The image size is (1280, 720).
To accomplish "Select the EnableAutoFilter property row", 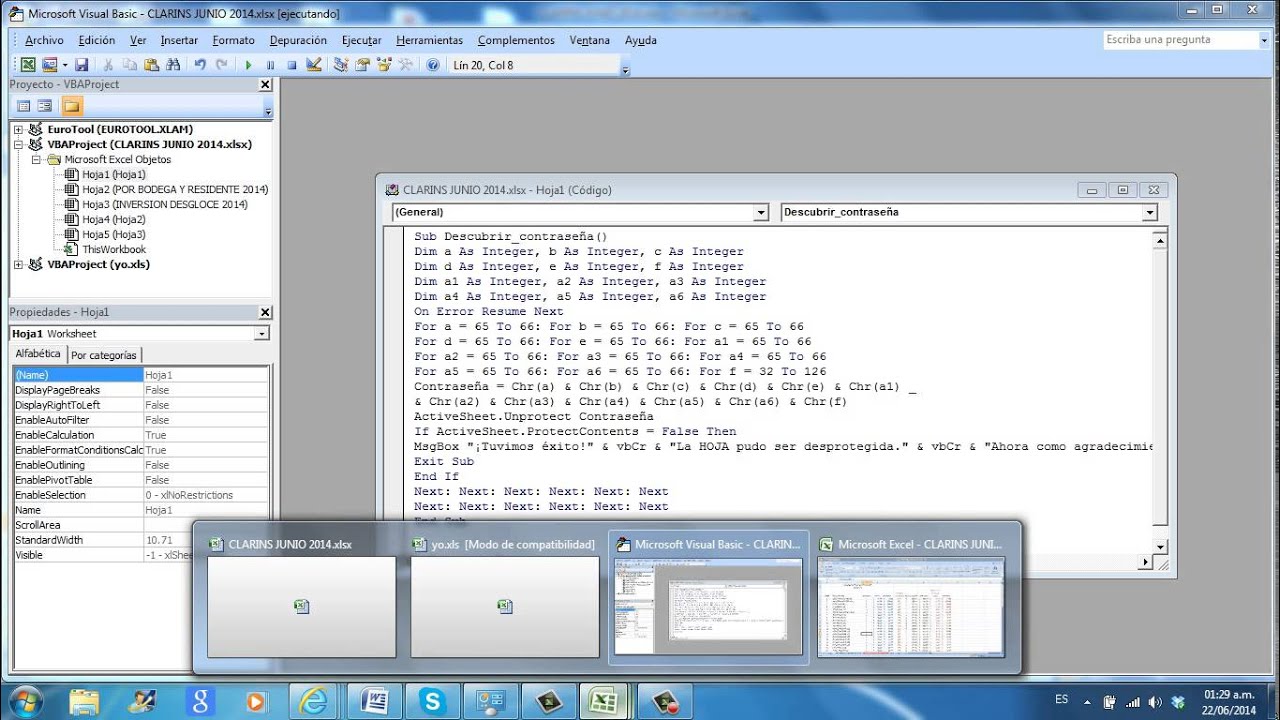I will [x=140, y=420].
